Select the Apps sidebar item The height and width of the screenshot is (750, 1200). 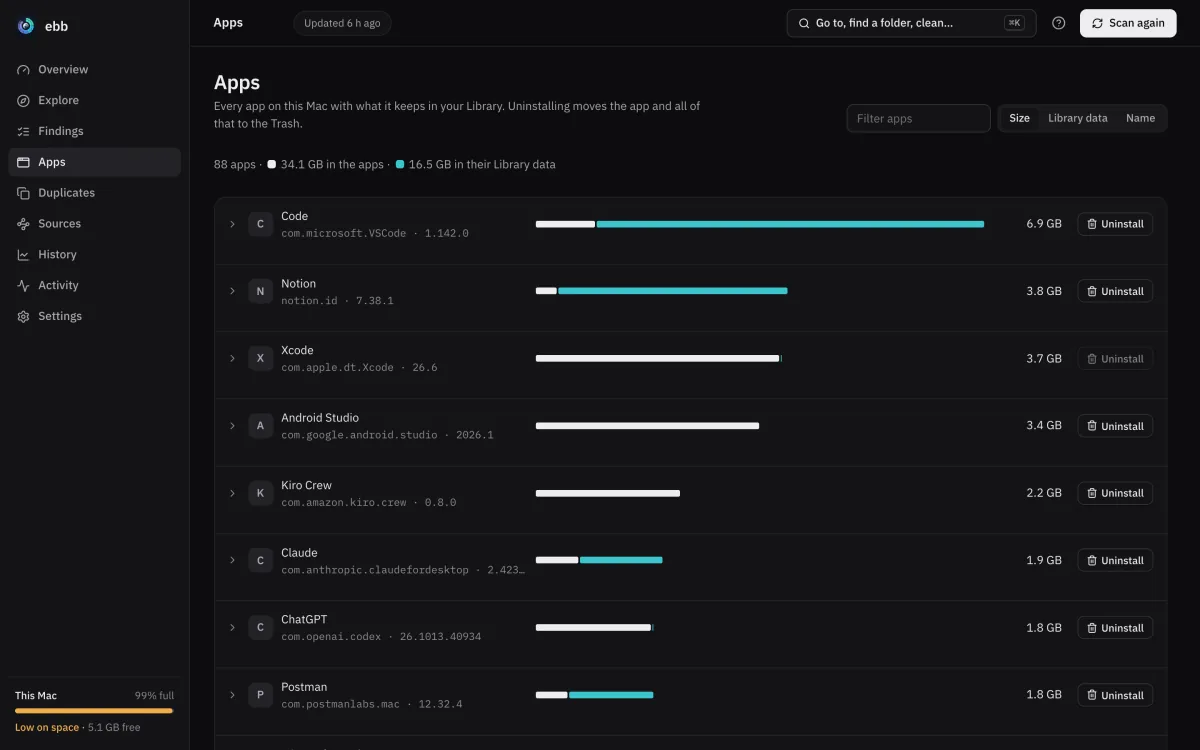(x=94, y=162)
